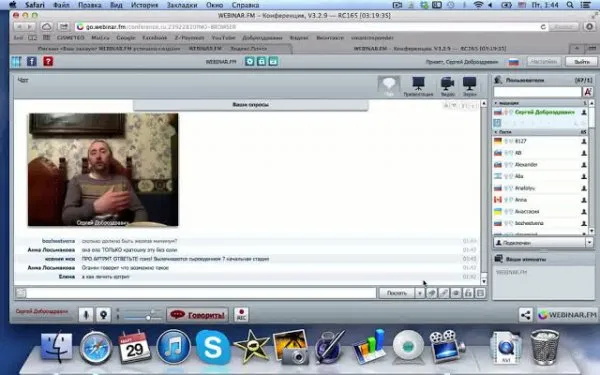Open Finder from the Dock

57,347
